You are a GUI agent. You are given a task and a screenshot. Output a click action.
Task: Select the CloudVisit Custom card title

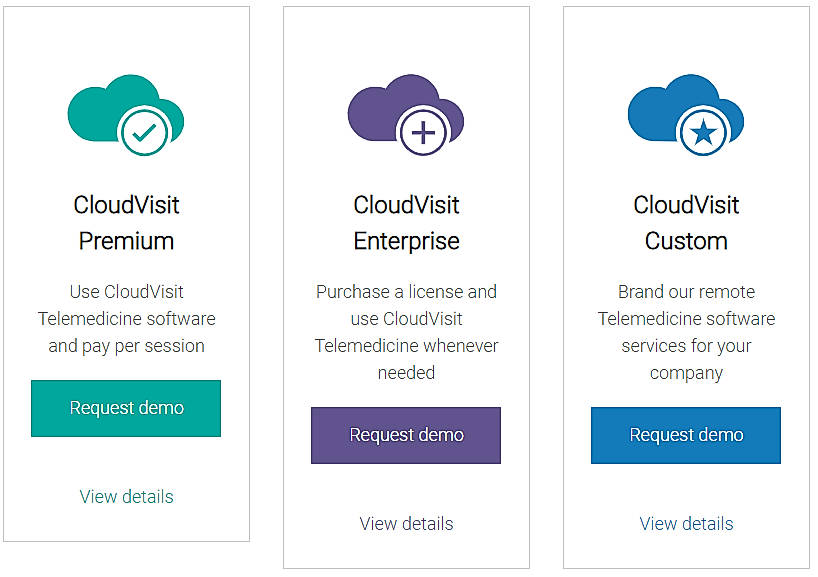point(686,222)
